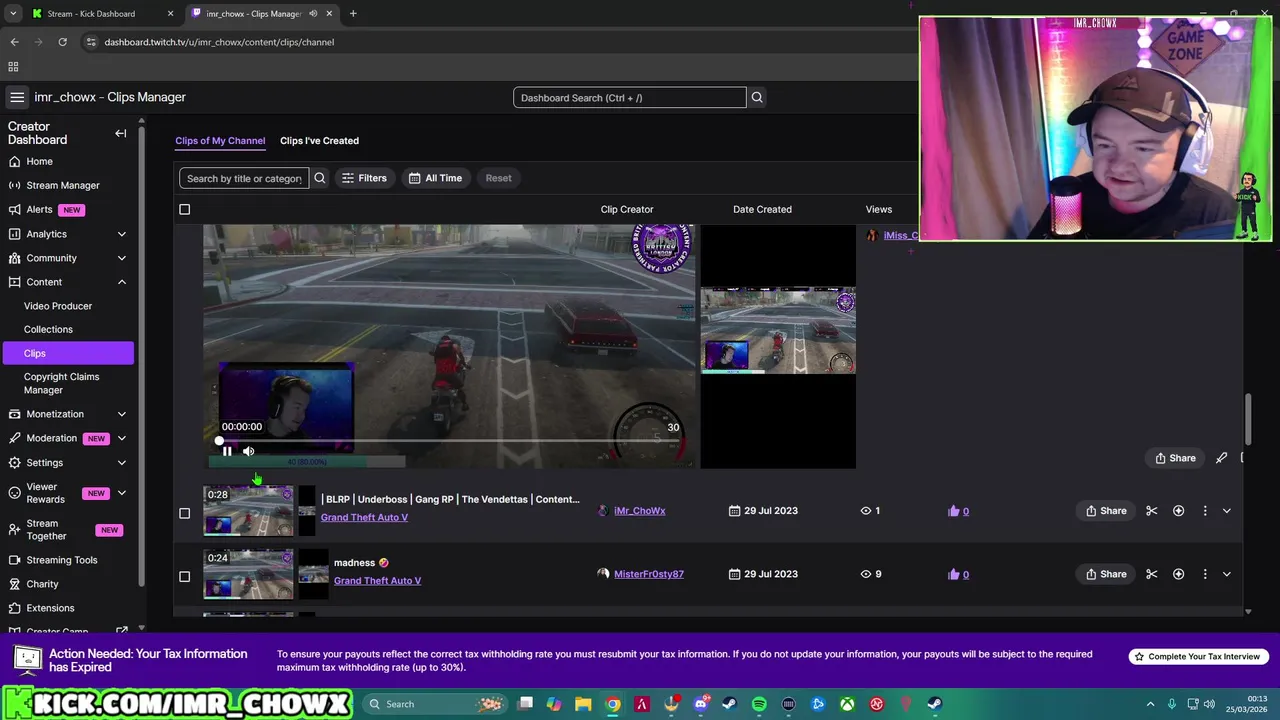Open Xbox app from the taskbar
This screenshot has width=1280, height=720.
point(847,704)
